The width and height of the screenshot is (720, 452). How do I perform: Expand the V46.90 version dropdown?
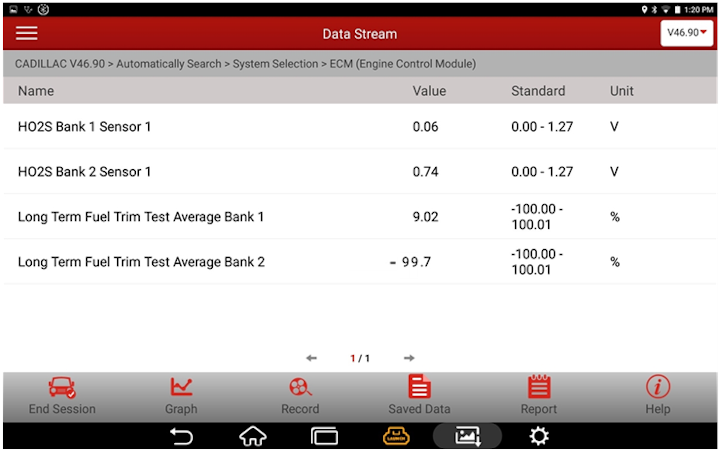(x=686, y=33)
